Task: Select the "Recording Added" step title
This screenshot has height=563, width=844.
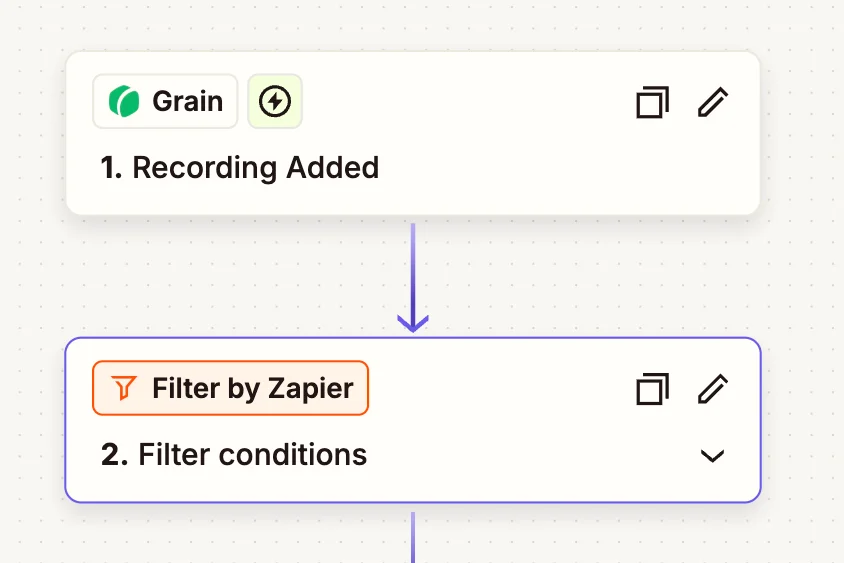Action: (255, 167)
